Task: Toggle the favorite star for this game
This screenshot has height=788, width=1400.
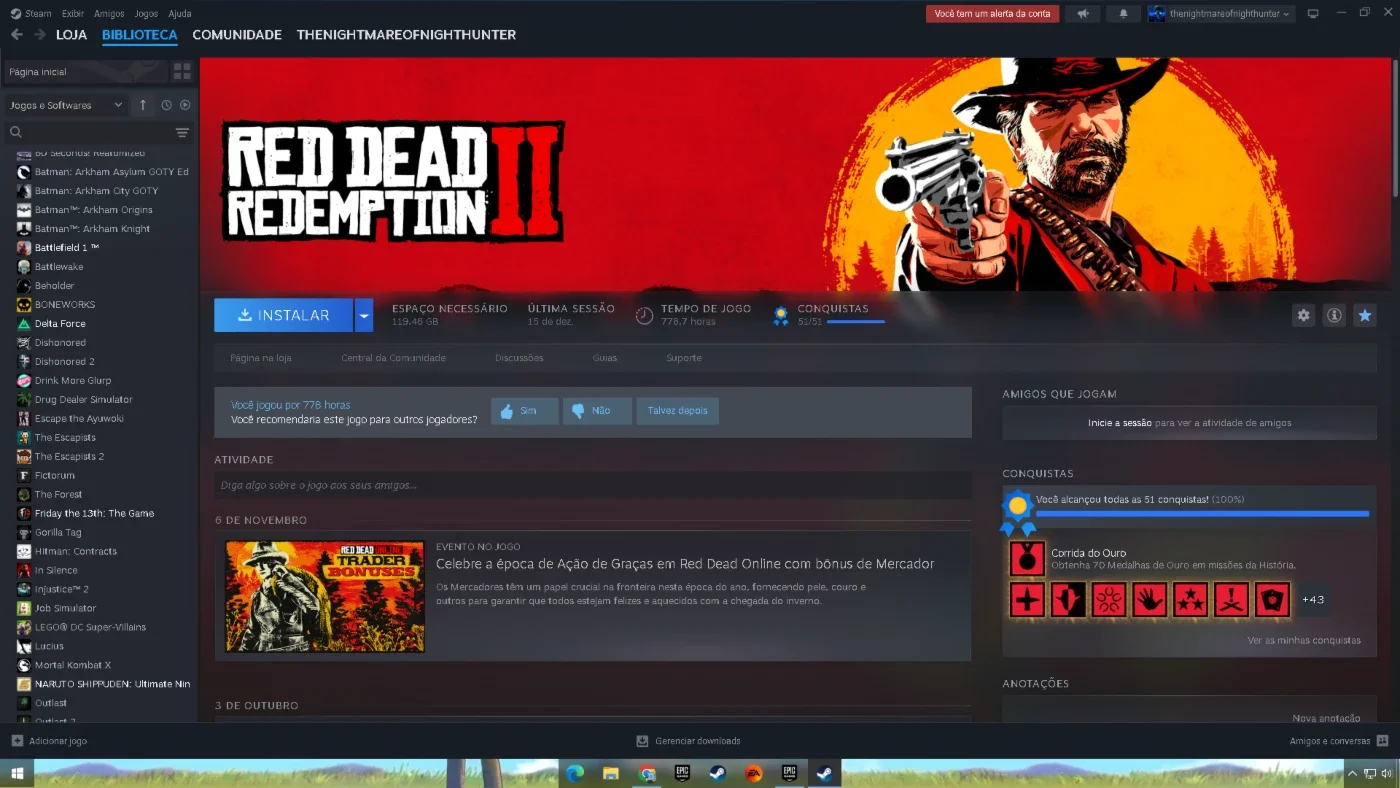Action: [1365, 315]
